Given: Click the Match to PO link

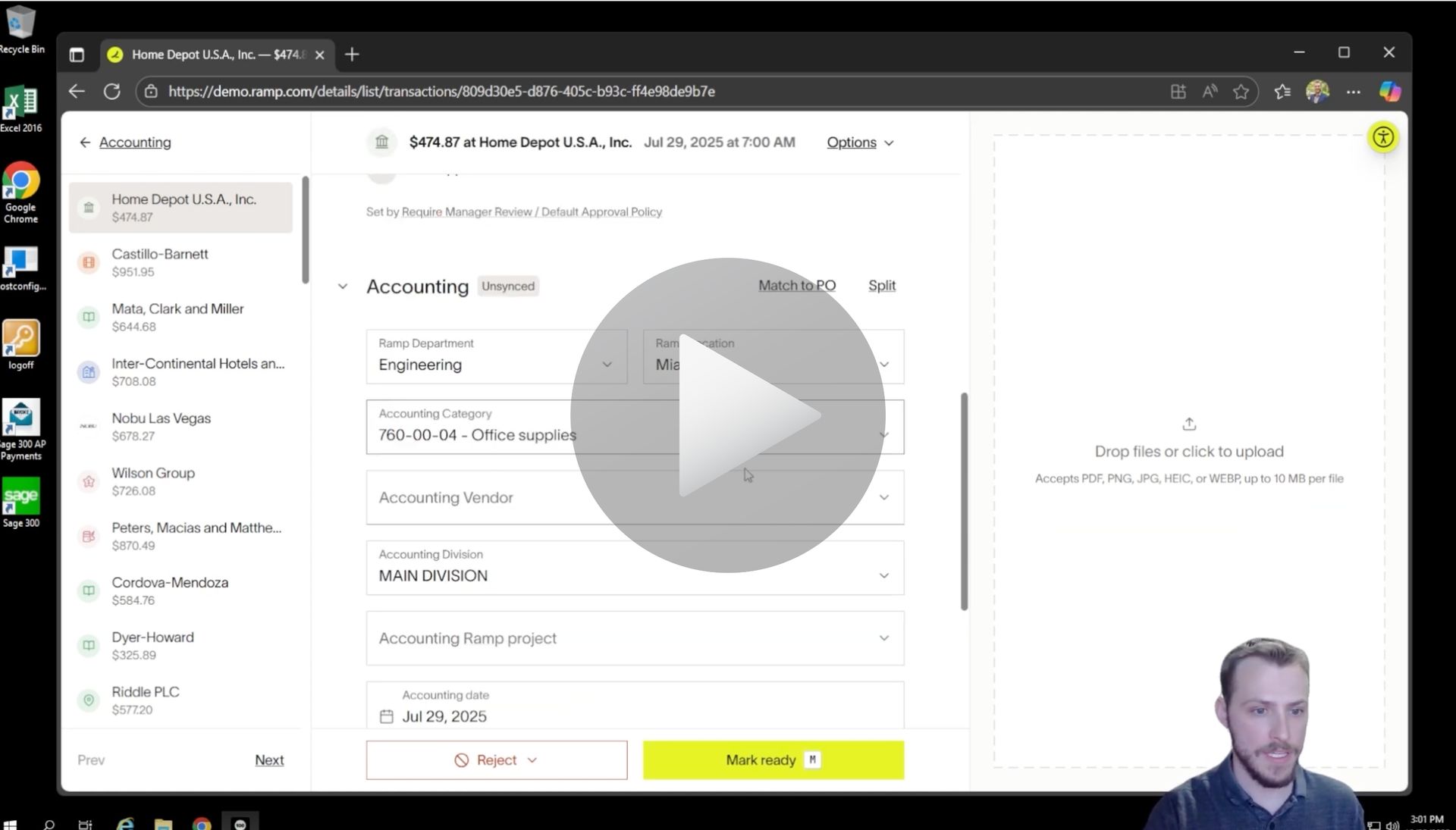Looking at the screenshot, I should (796, 286).
